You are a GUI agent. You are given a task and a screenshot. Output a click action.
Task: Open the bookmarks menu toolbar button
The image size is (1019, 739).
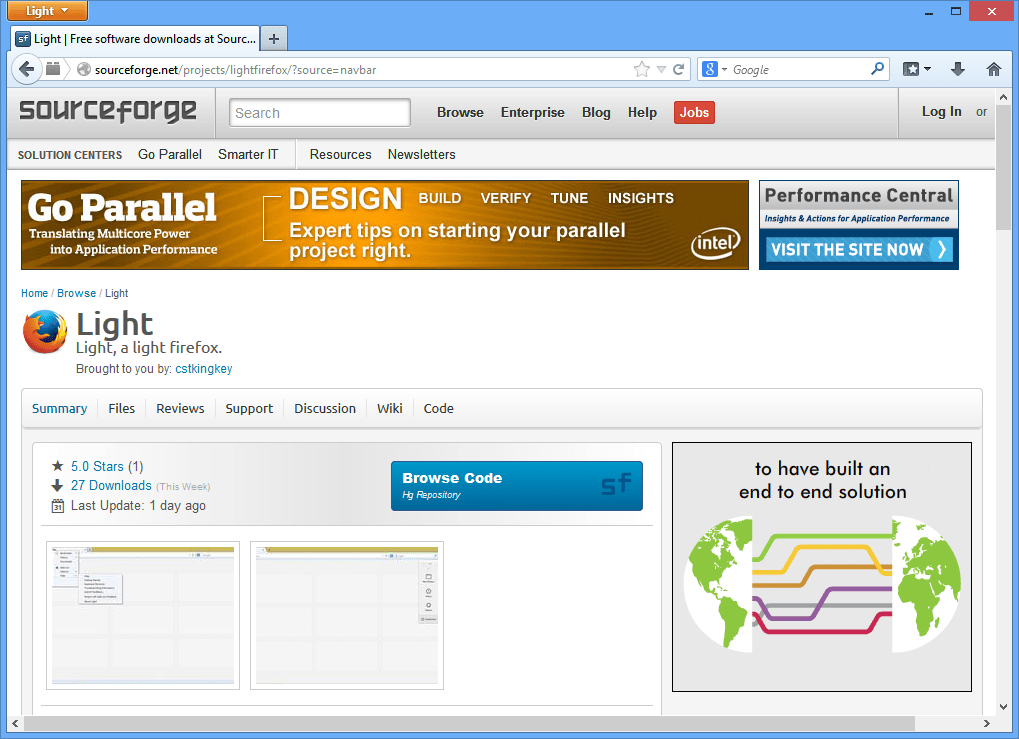916,69
